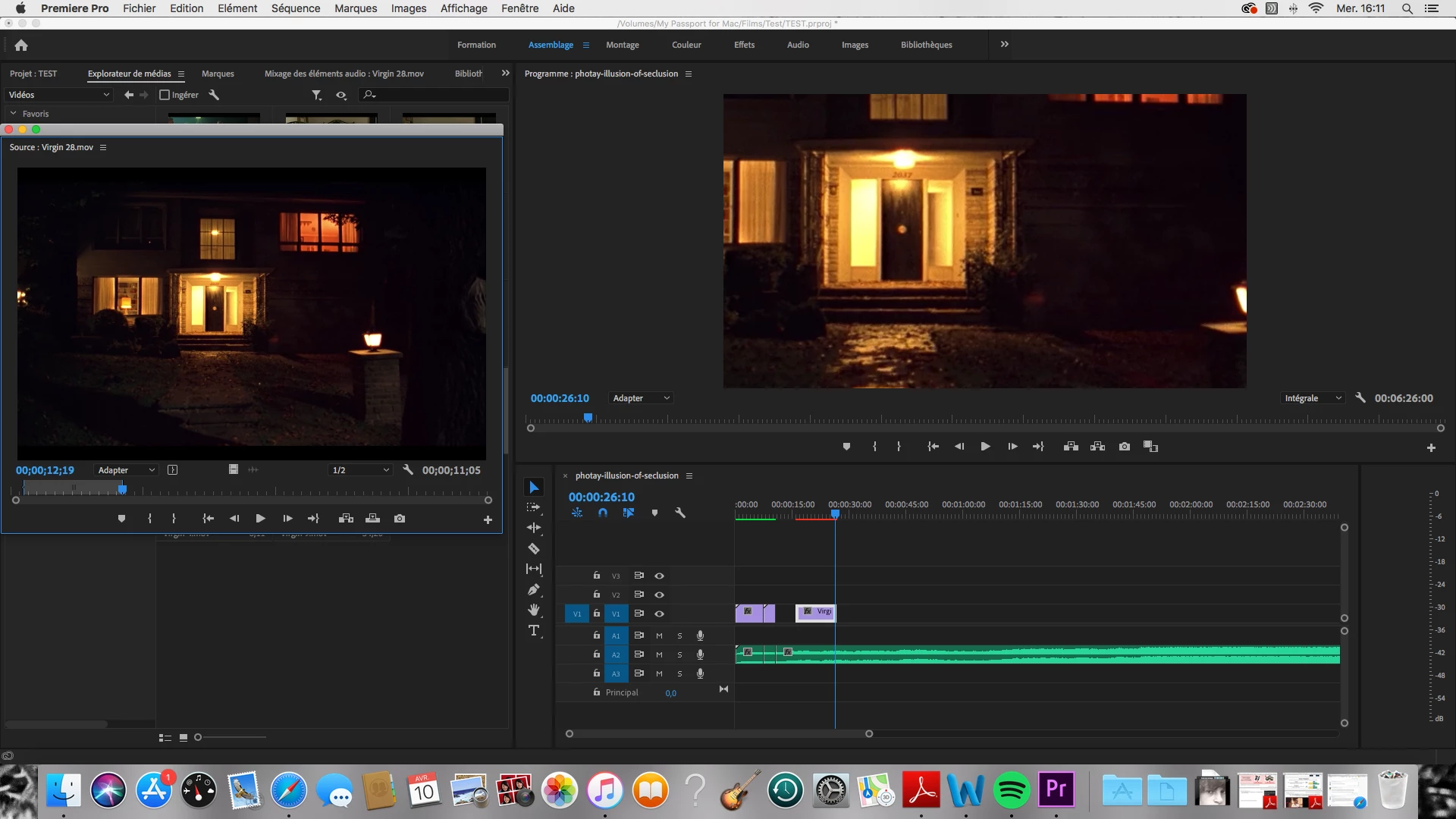Switch to the Couleur workspace tab
1456x819 pixels.
pos(686,45)
